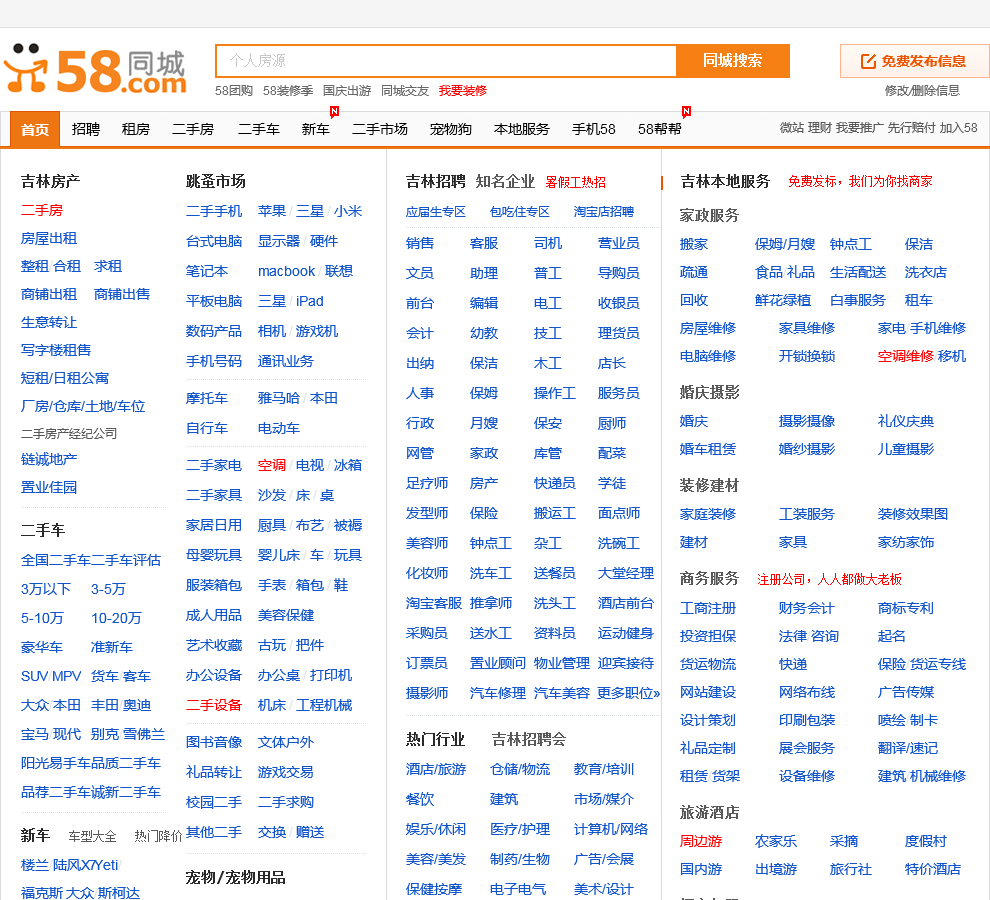Click 全国二手车二手车评估 link

click(90, 560)
